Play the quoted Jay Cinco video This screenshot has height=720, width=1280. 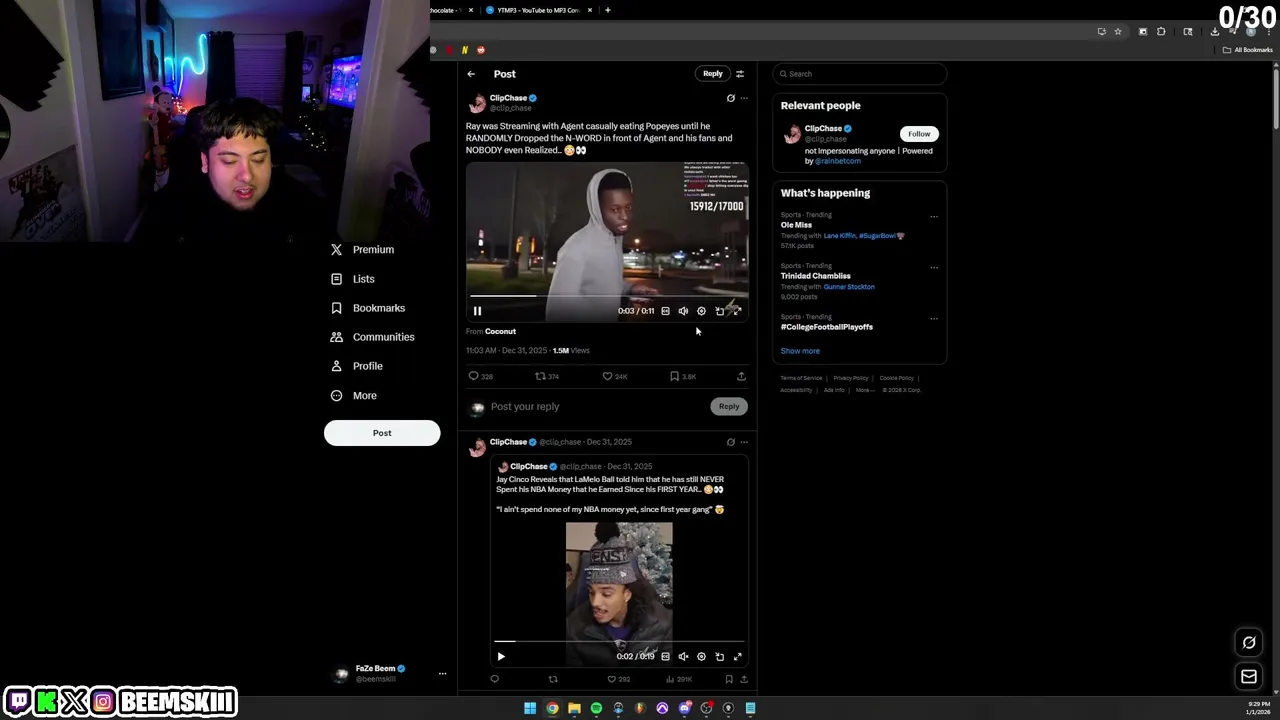[x=501, y=657]
